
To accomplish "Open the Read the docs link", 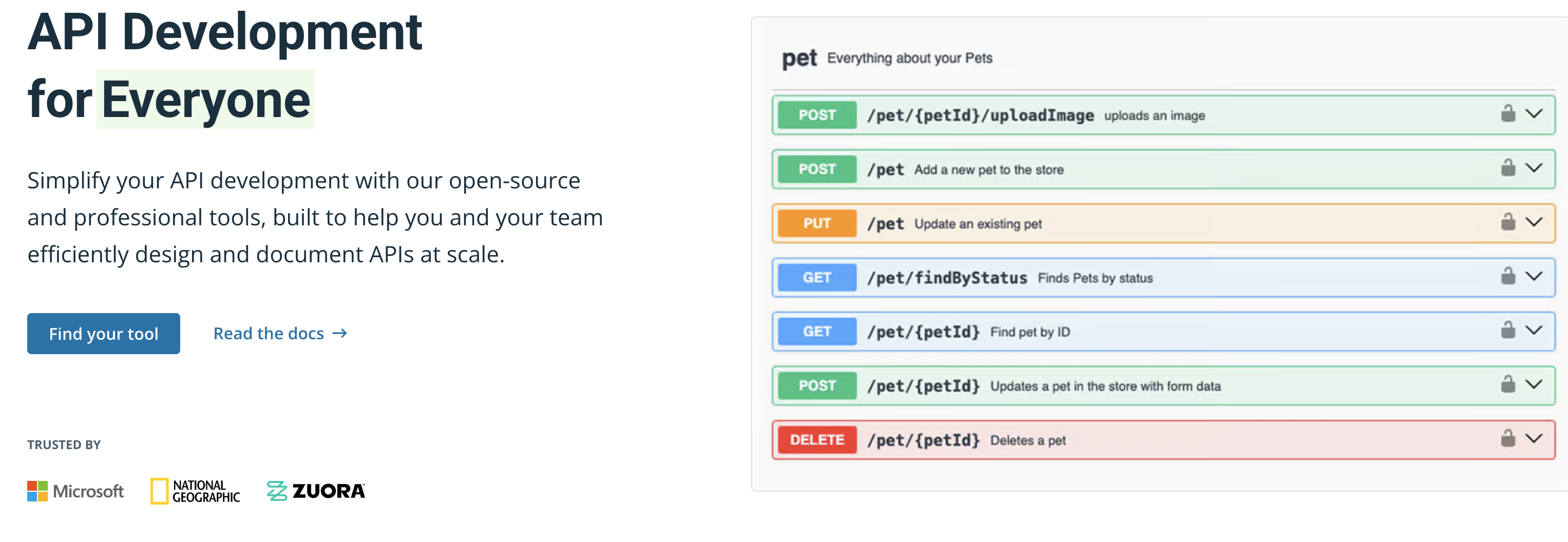I will tap(280, 333).
